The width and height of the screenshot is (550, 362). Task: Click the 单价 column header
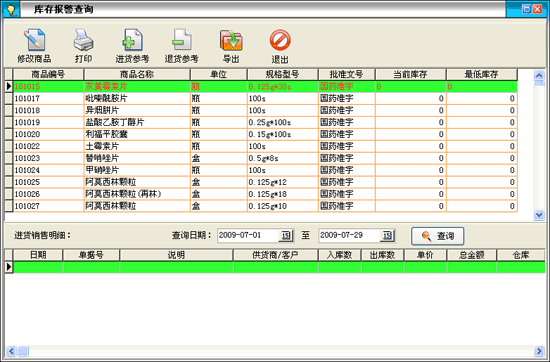425,255
